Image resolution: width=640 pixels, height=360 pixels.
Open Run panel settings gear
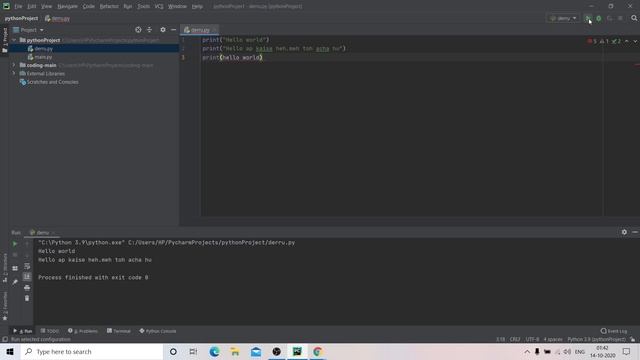[624, 232]
